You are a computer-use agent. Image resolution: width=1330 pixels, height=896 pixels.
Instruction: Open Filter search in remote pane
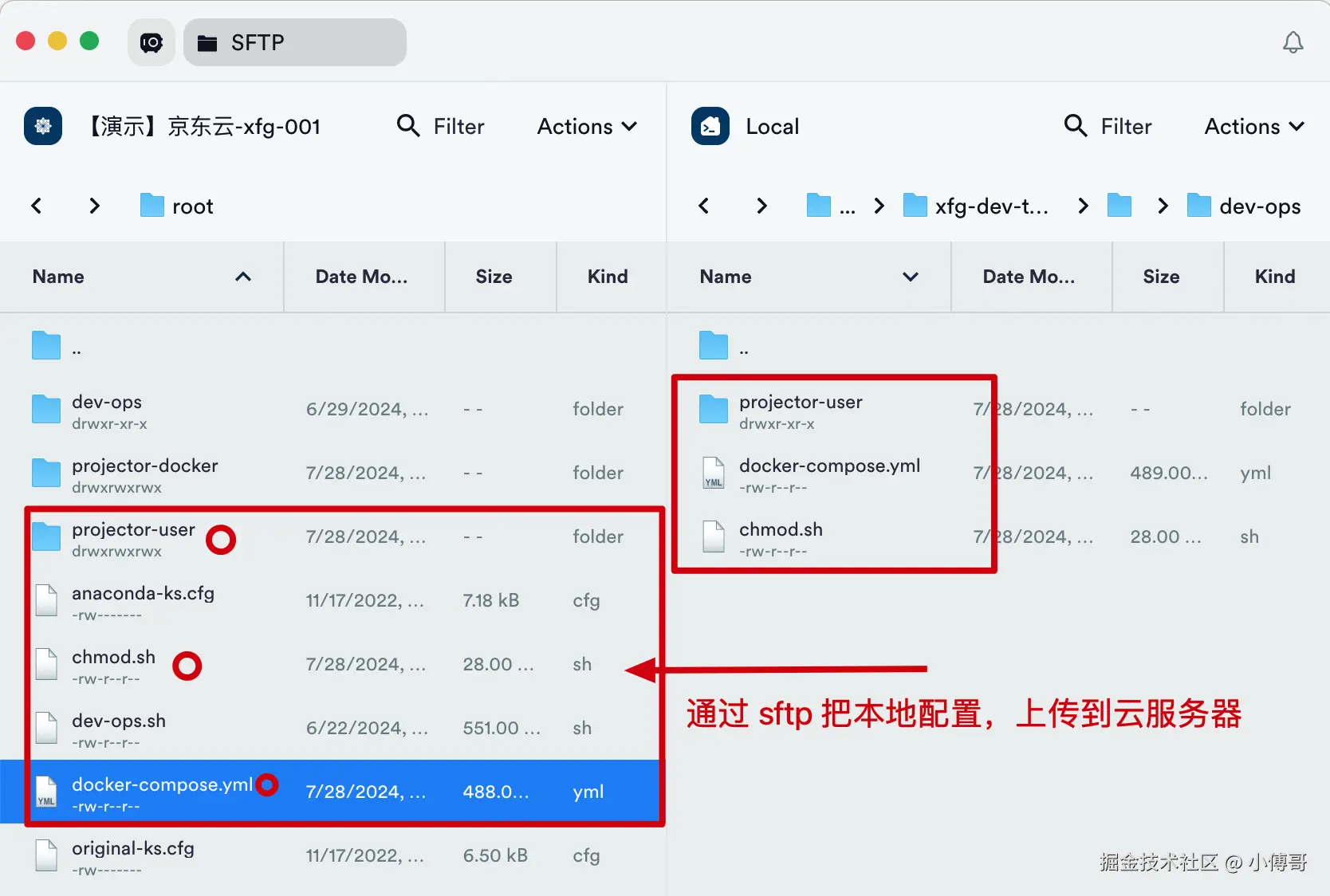[x=441, y=126]
